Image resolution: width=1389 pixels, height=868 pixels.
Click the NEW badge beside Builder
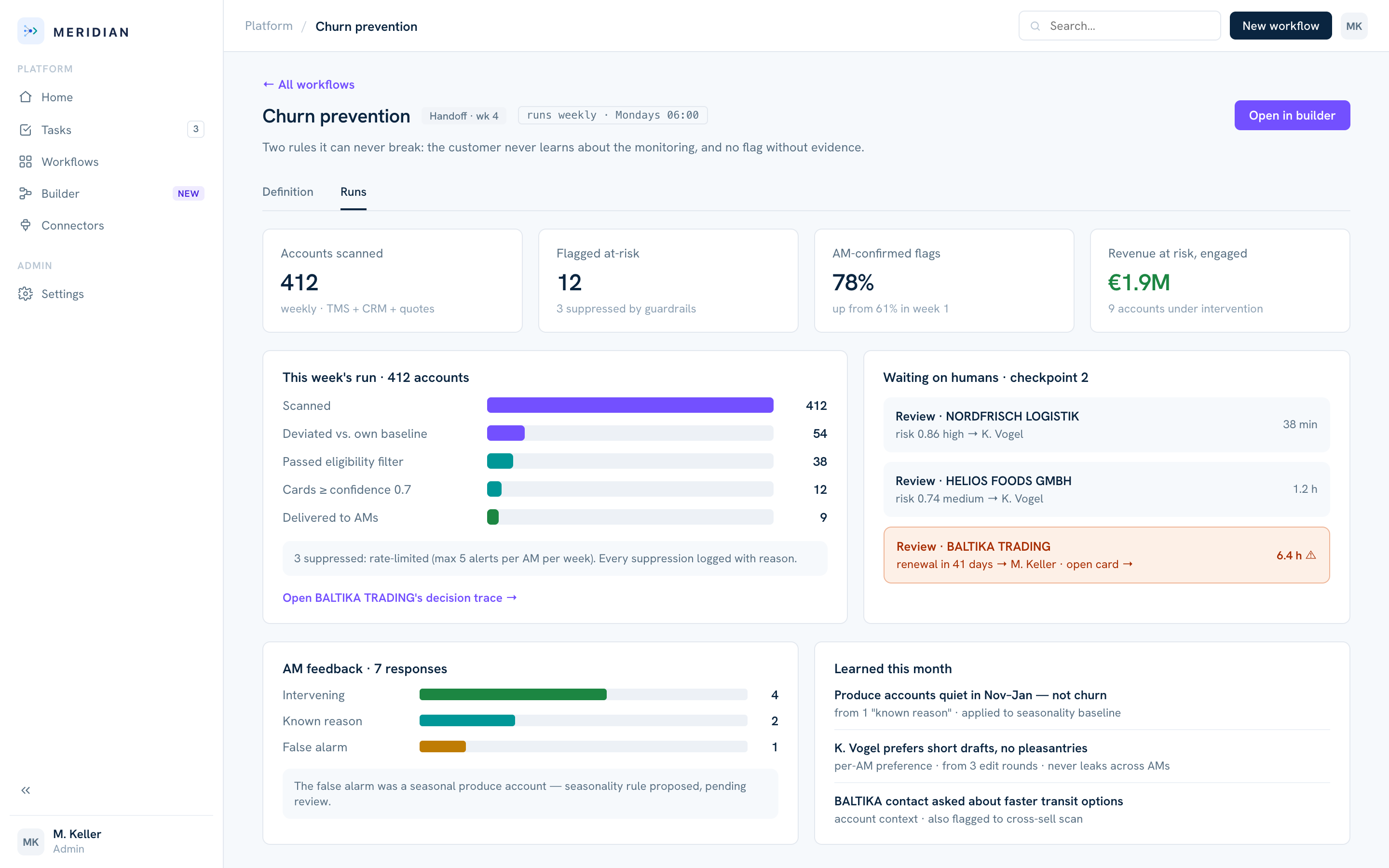click(x=188, y=193)
